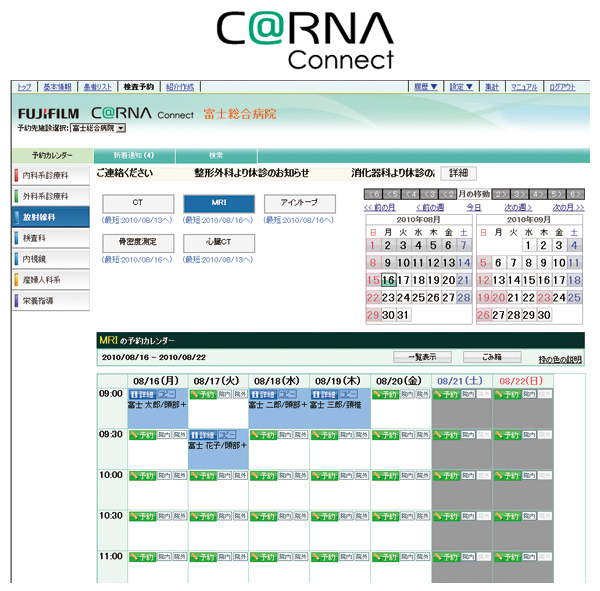Jump back 6 months with <6 button
This screenshot has height=591, width=600.
click(373, 194)
